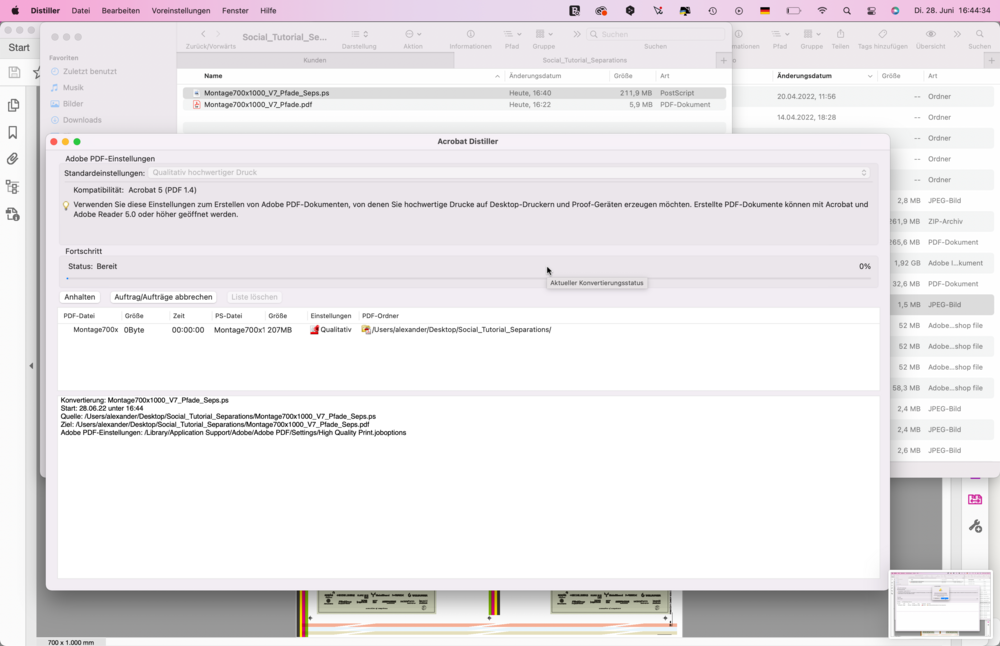Switch to the Kunden Finder tab
This screenshot has width=1000, height=646.
tap(315, 60)
